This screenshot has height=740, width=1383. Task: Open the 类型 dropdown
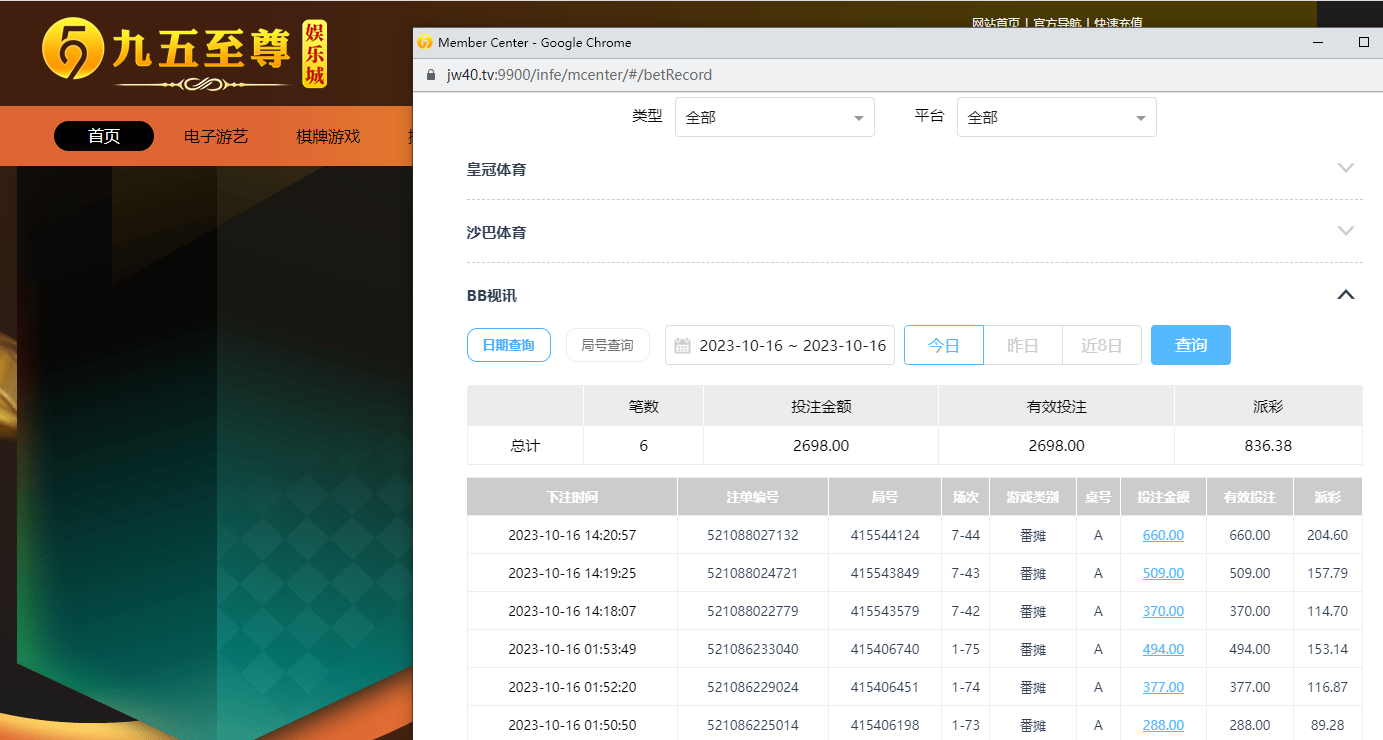coord(775,117)
